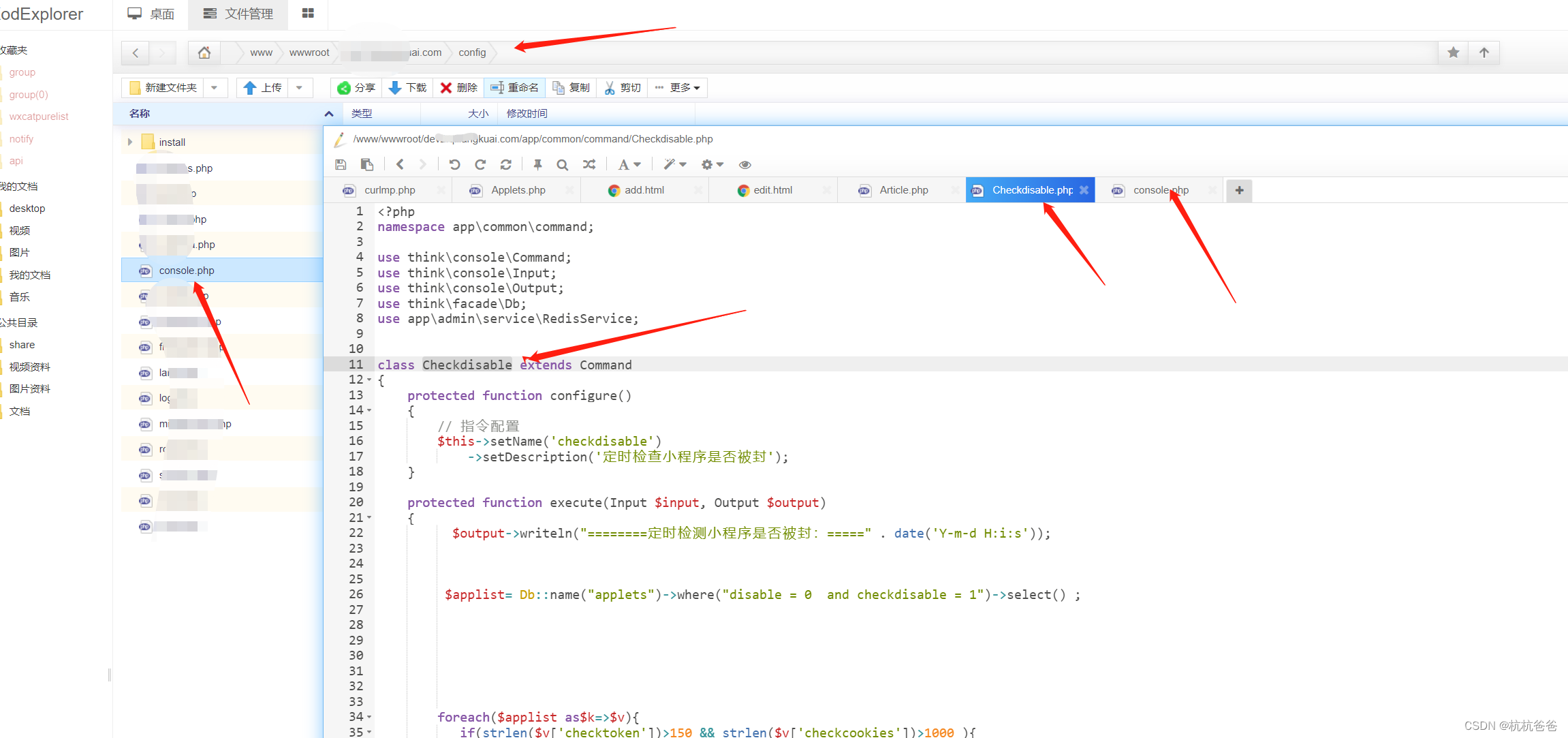Switch to the Applets.php tab

[518, 190]
